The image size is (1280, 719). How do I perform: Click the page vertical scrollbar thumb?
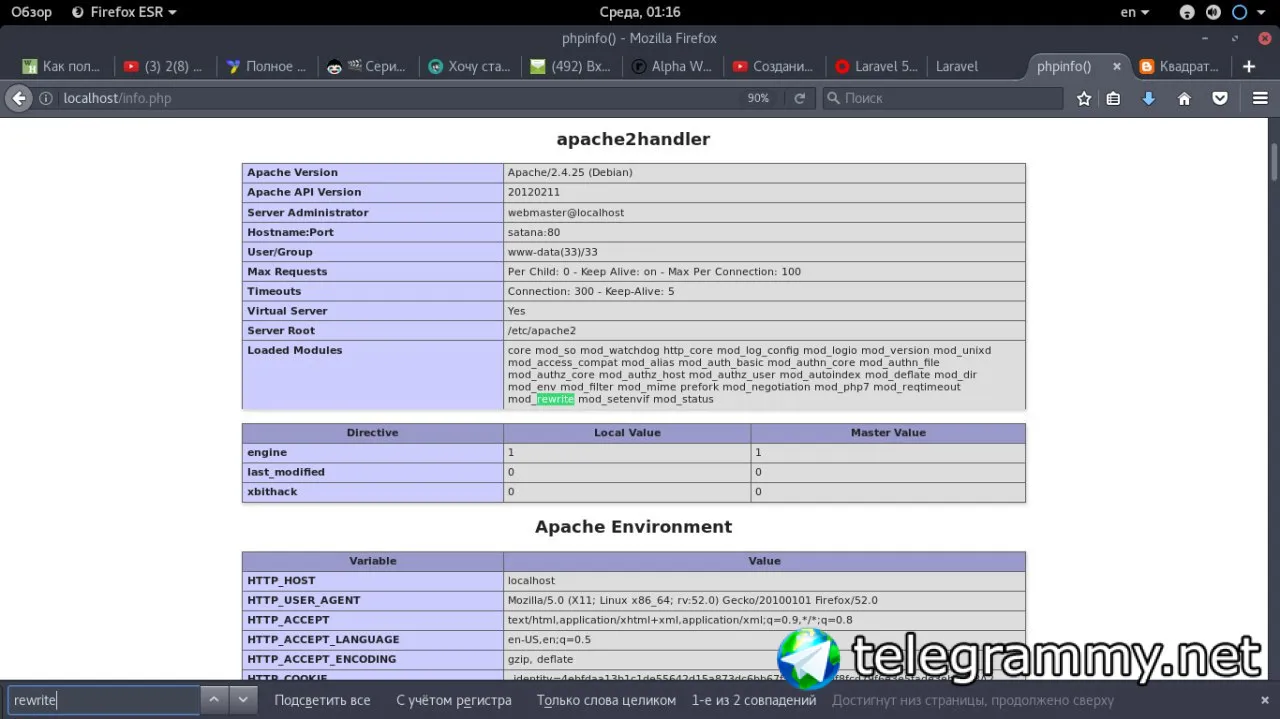(x=1274, y=160)
